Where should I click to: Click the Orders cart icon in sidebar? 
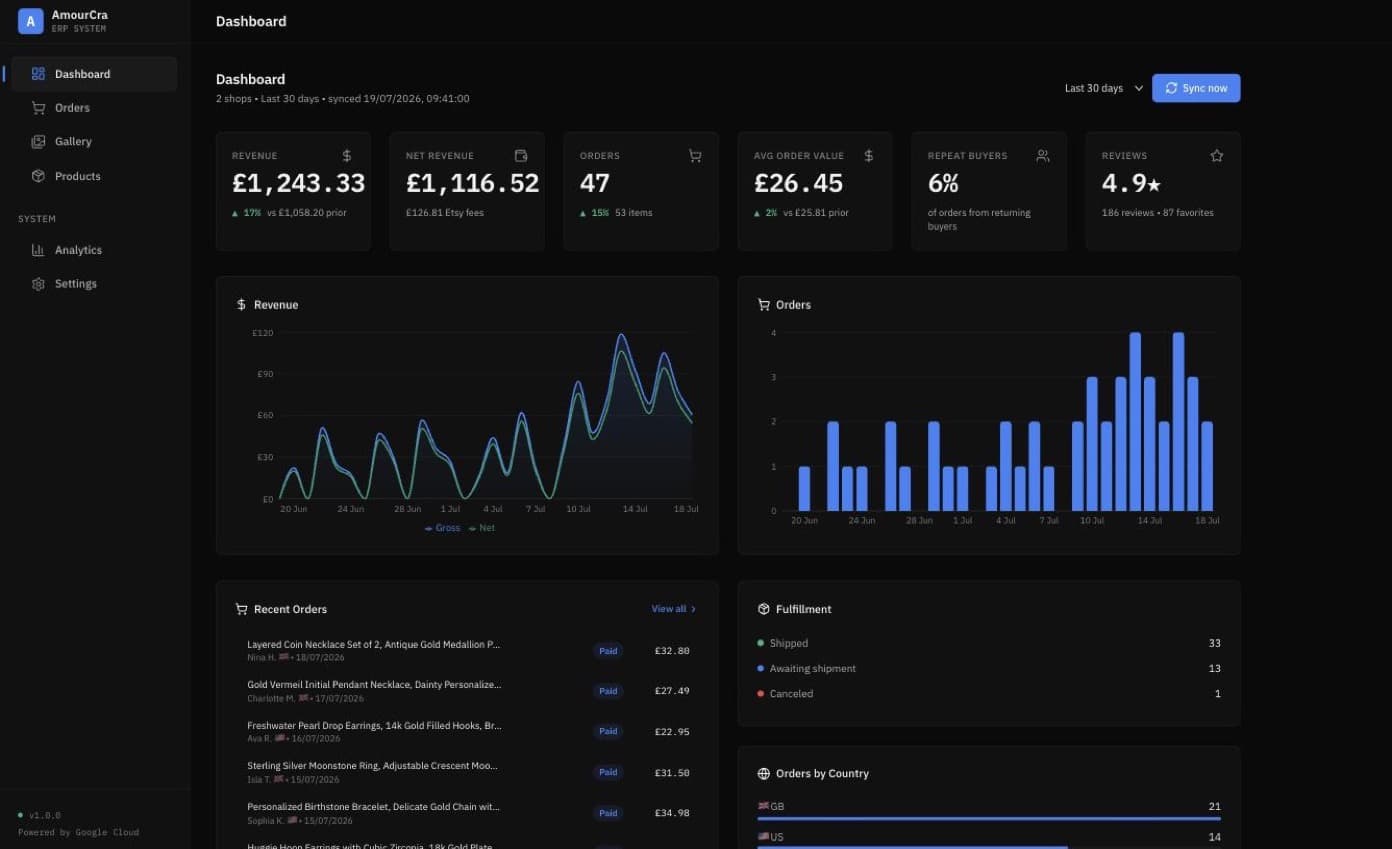point(38,108)
